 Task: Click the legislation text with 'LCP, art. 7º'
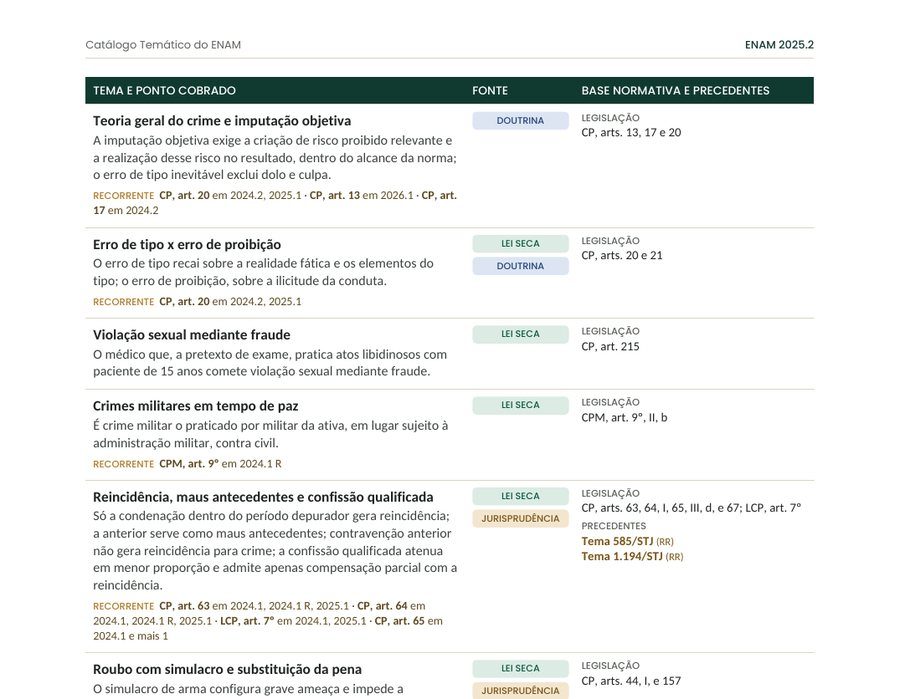[691, 508]
